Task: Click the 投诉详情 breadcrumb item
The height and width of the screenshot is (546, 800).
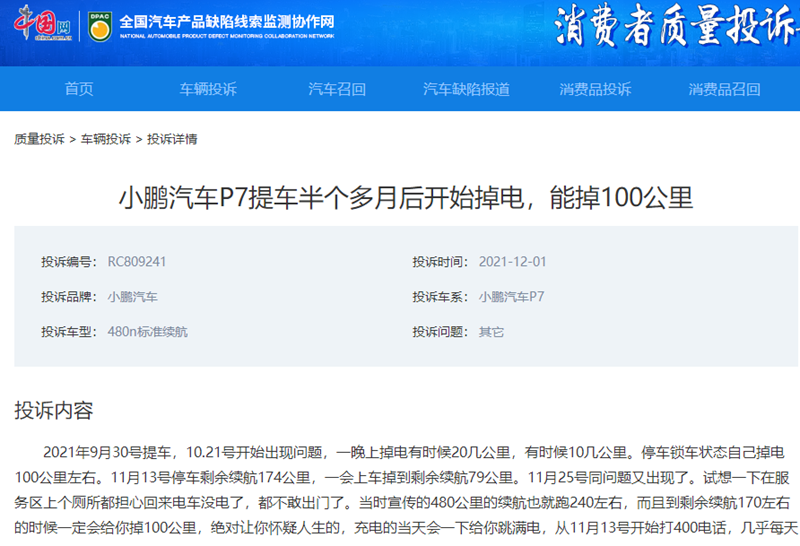Action: point(172,139)
